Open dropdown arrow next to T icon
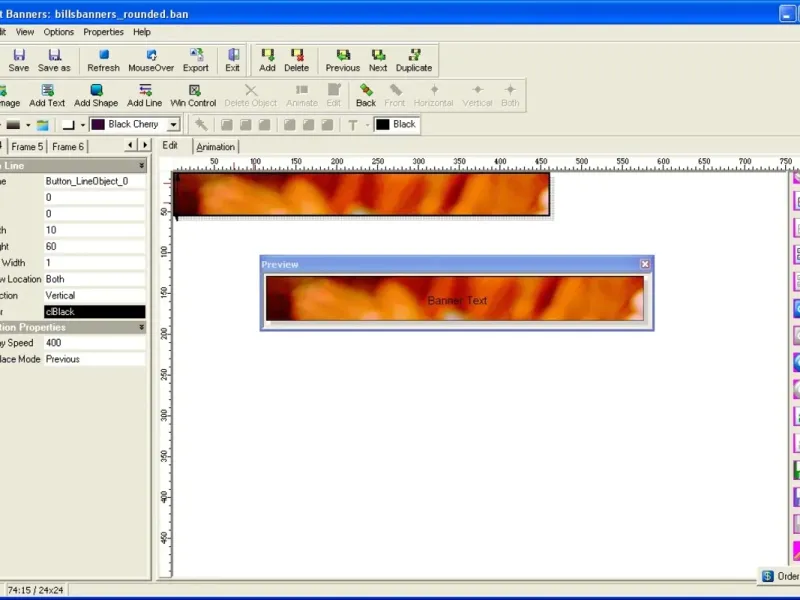Viewport: 800px width, 600px height. (x=367, y=125)
